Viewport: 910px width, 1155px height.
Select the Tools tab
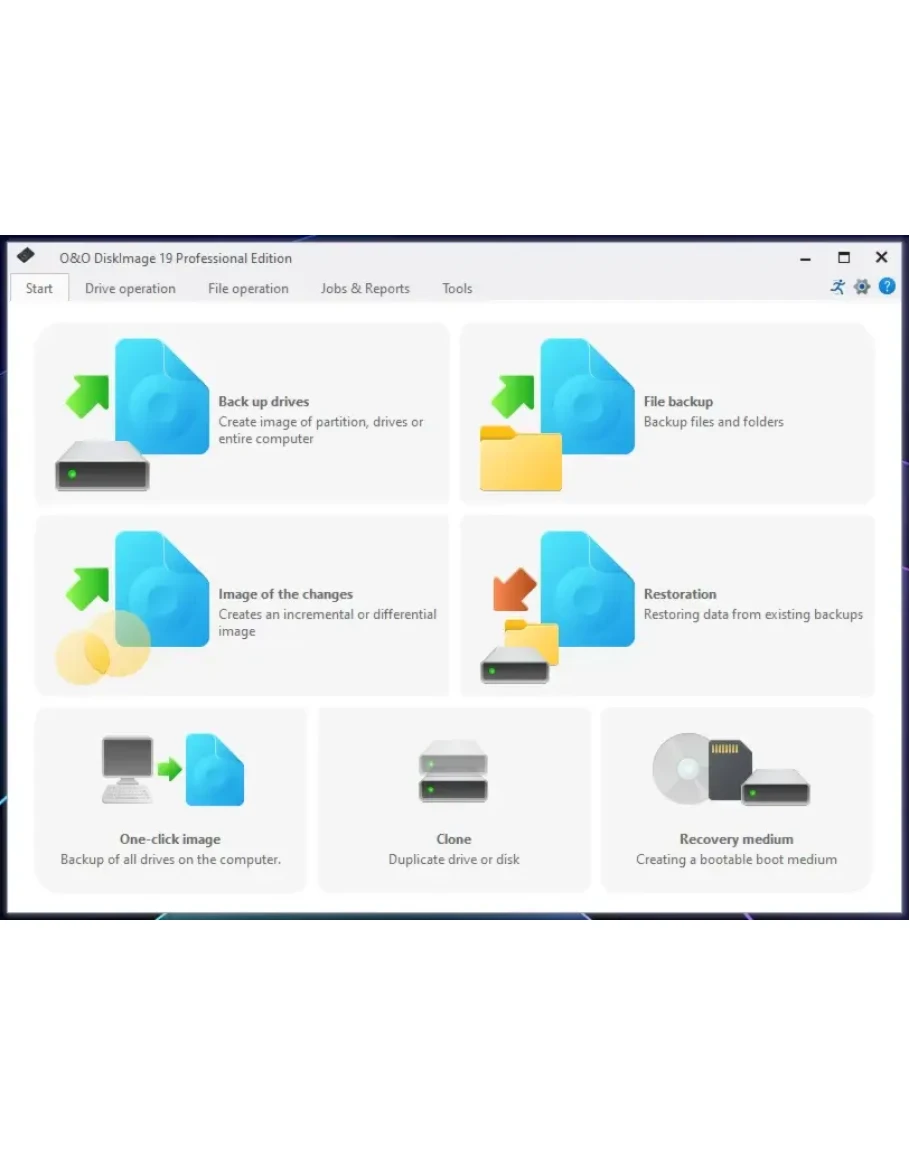(457, 289)
